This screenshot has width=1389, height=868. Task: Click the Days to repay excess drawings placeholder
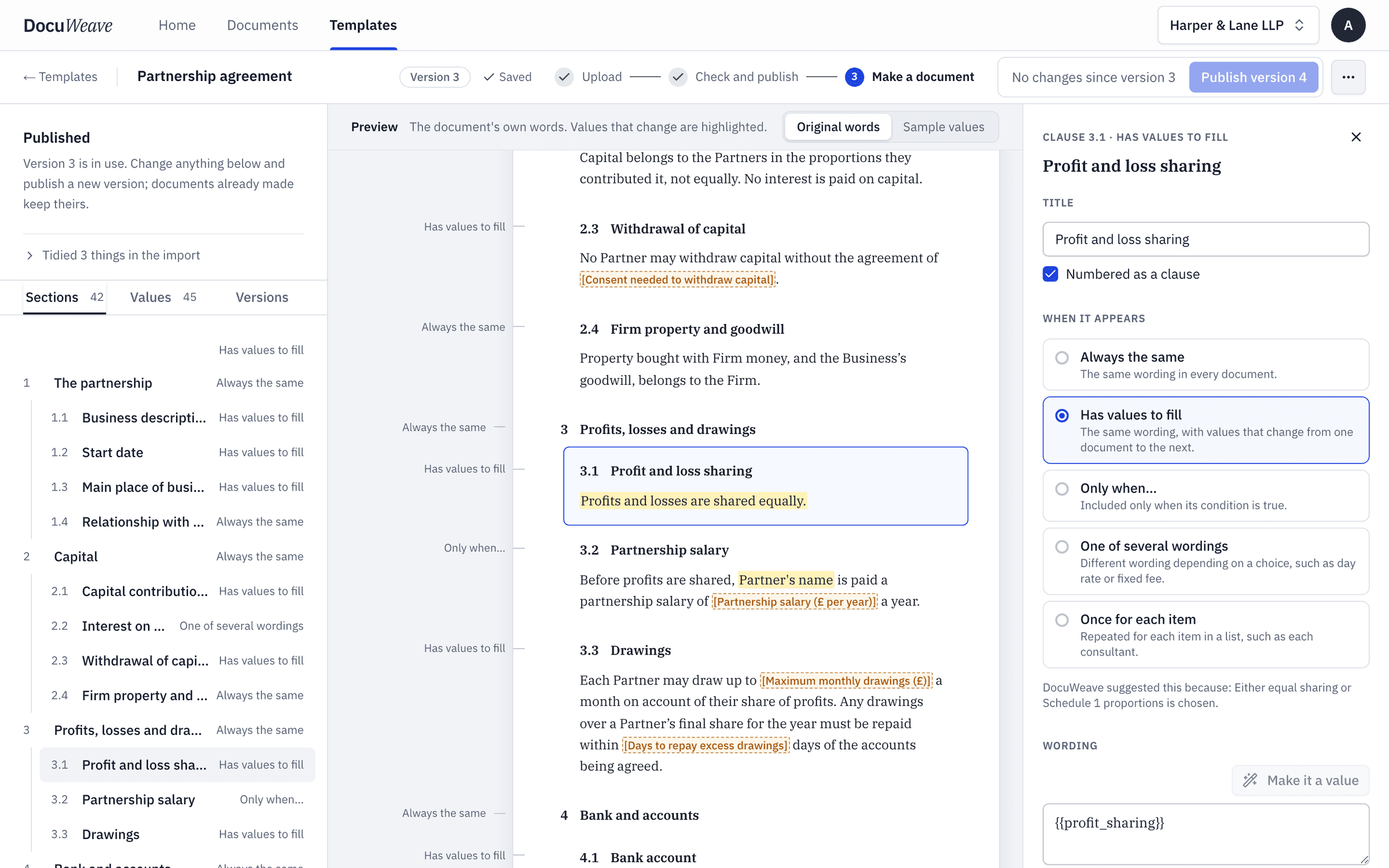point(705,745)
